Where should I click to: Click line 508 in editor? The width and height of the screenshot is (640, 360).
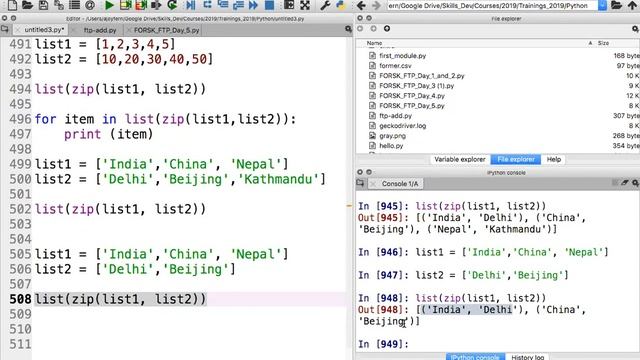click(189, 299)
